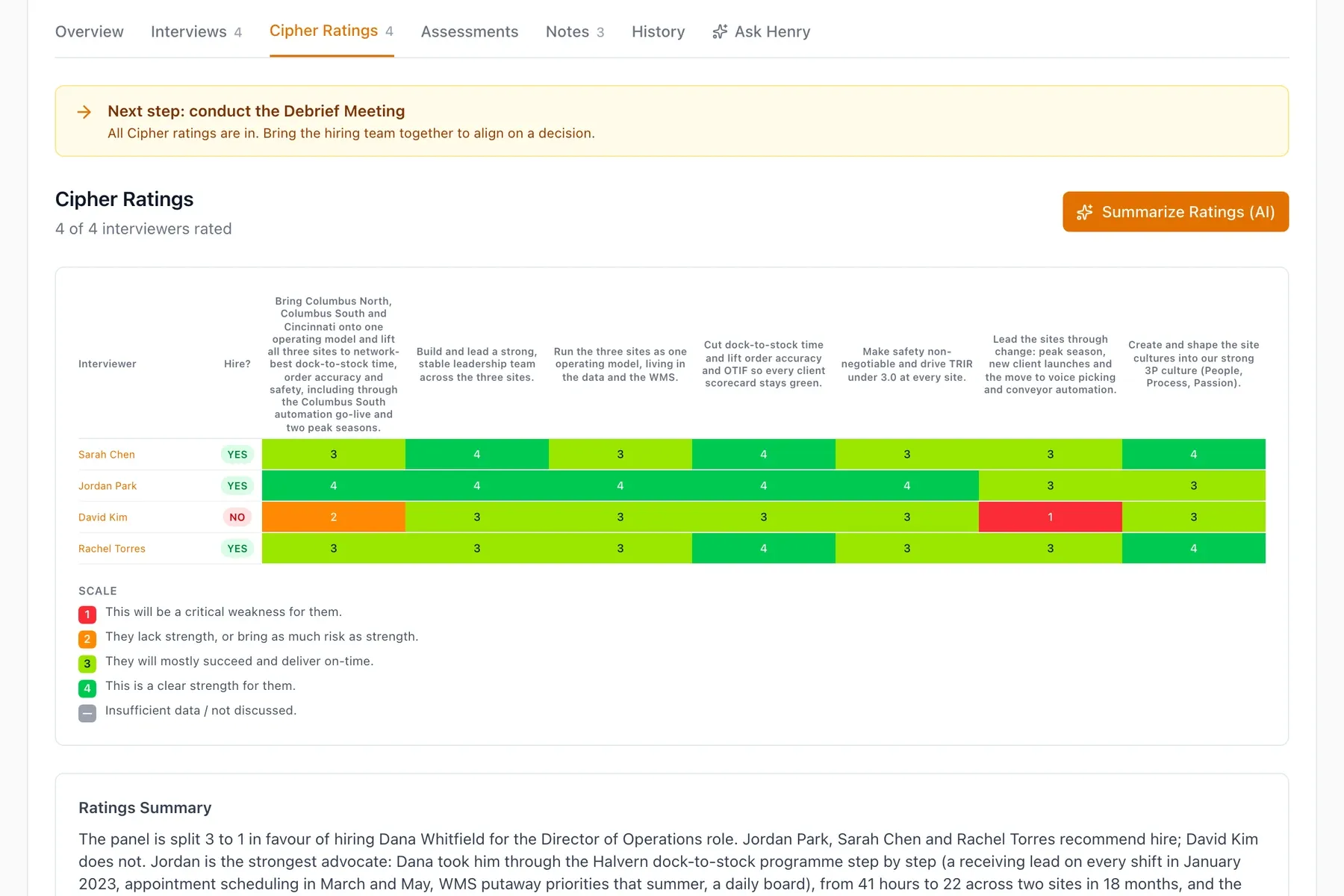This screenshot has width=1344, height=896.
Task: Go to the Assessments tab
Action: point(470,31)
